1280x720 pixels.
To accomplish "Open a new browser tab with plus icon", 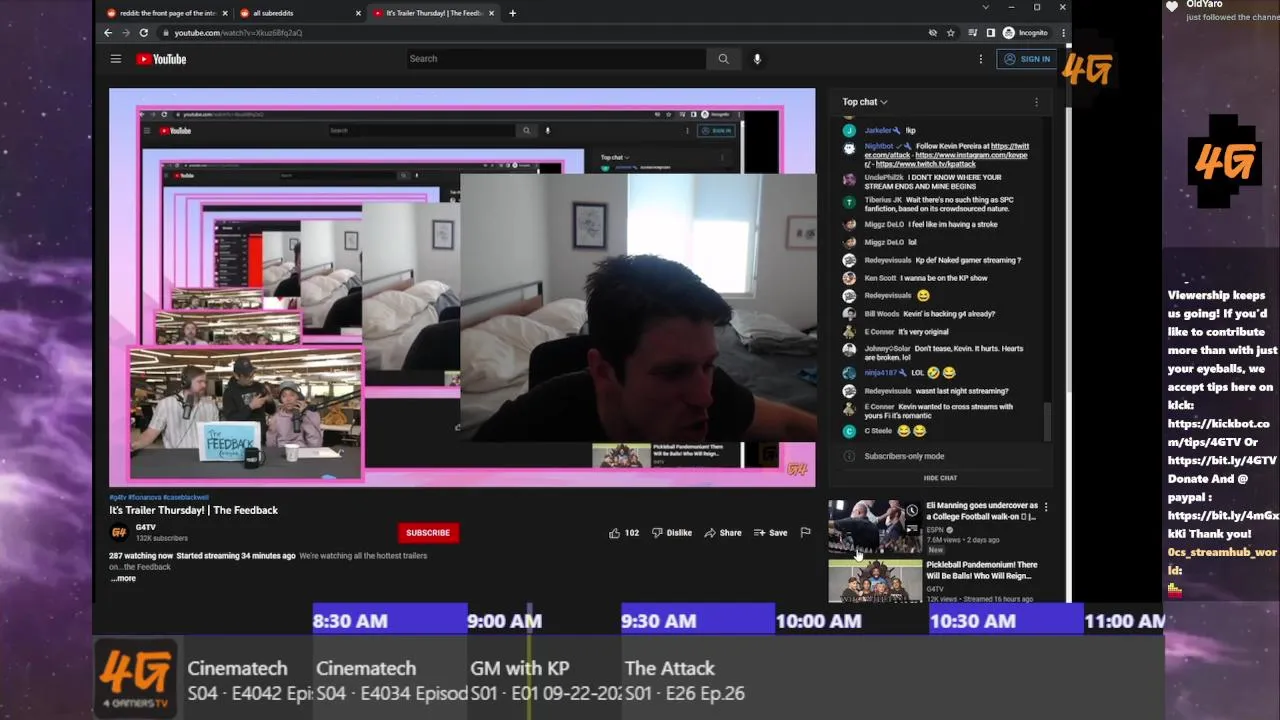I will point(512,13).
